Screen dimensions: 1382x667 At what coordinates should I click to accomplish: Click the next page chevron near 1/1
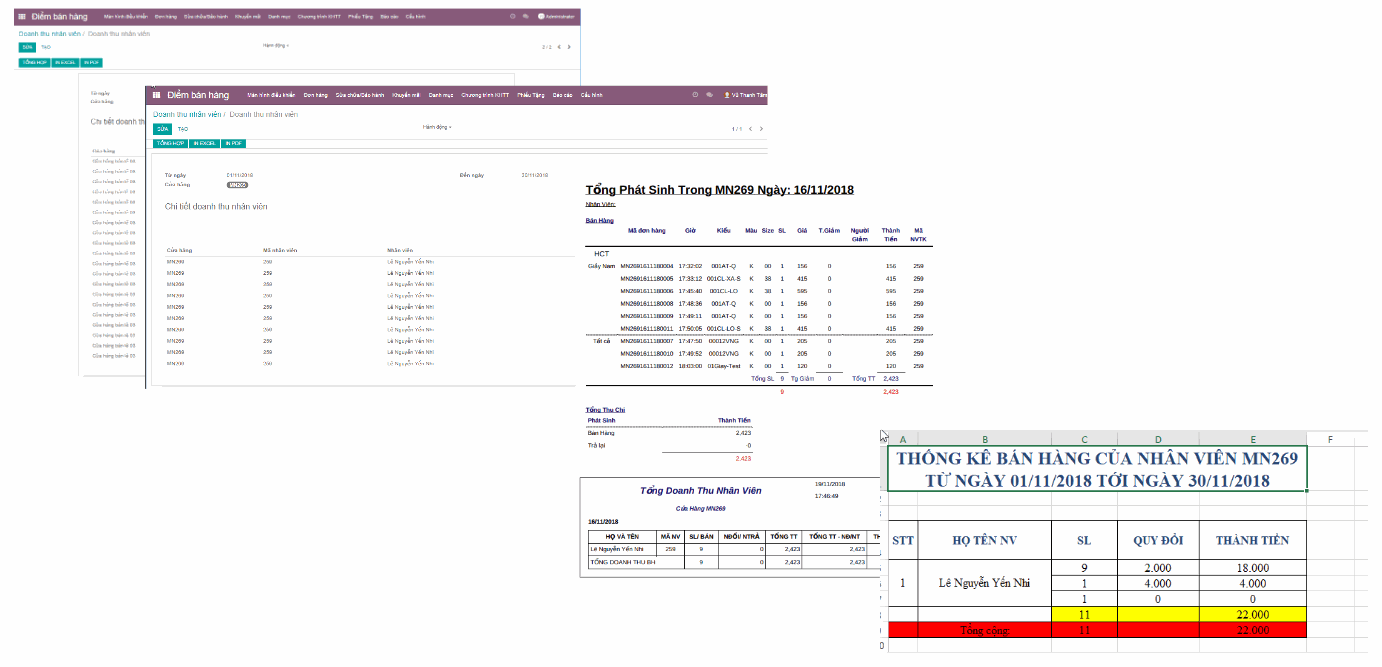(x=762, y=128)
